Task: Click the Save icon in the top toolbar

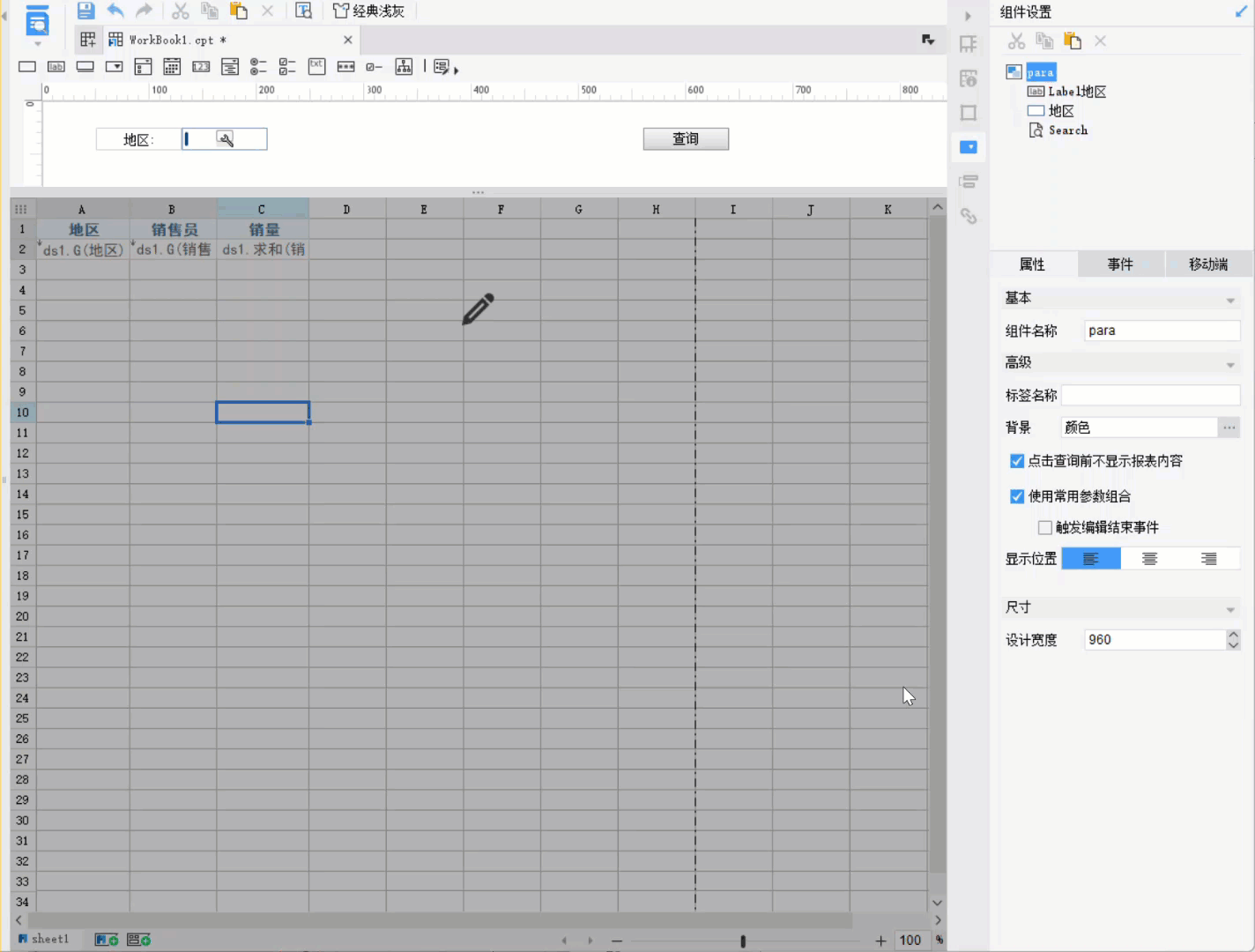Action: click(x=85, y=11)
